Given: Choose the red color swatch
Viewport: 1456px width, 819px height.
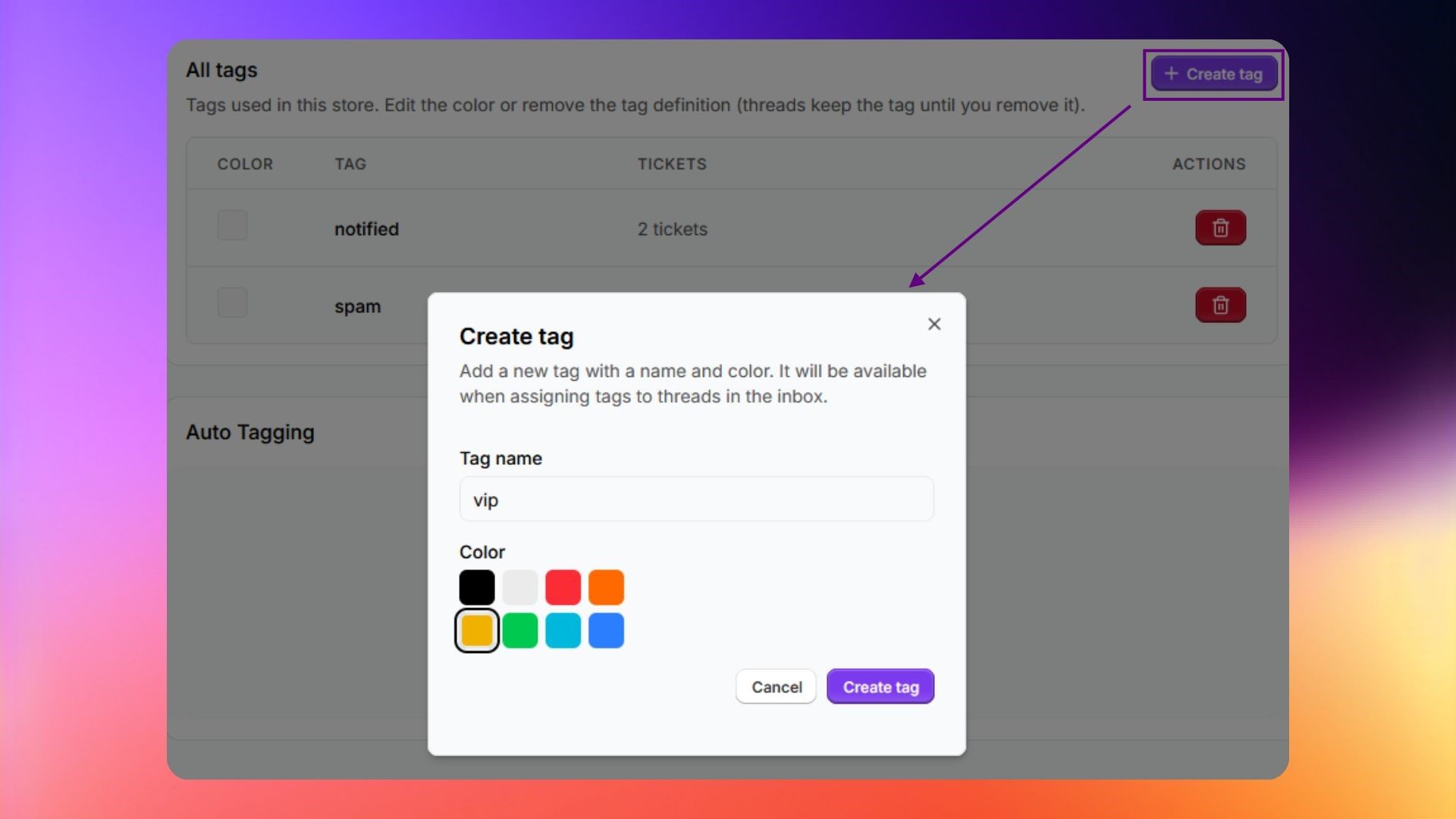Looking at the screenshot, I should click(x=563, y=587).
